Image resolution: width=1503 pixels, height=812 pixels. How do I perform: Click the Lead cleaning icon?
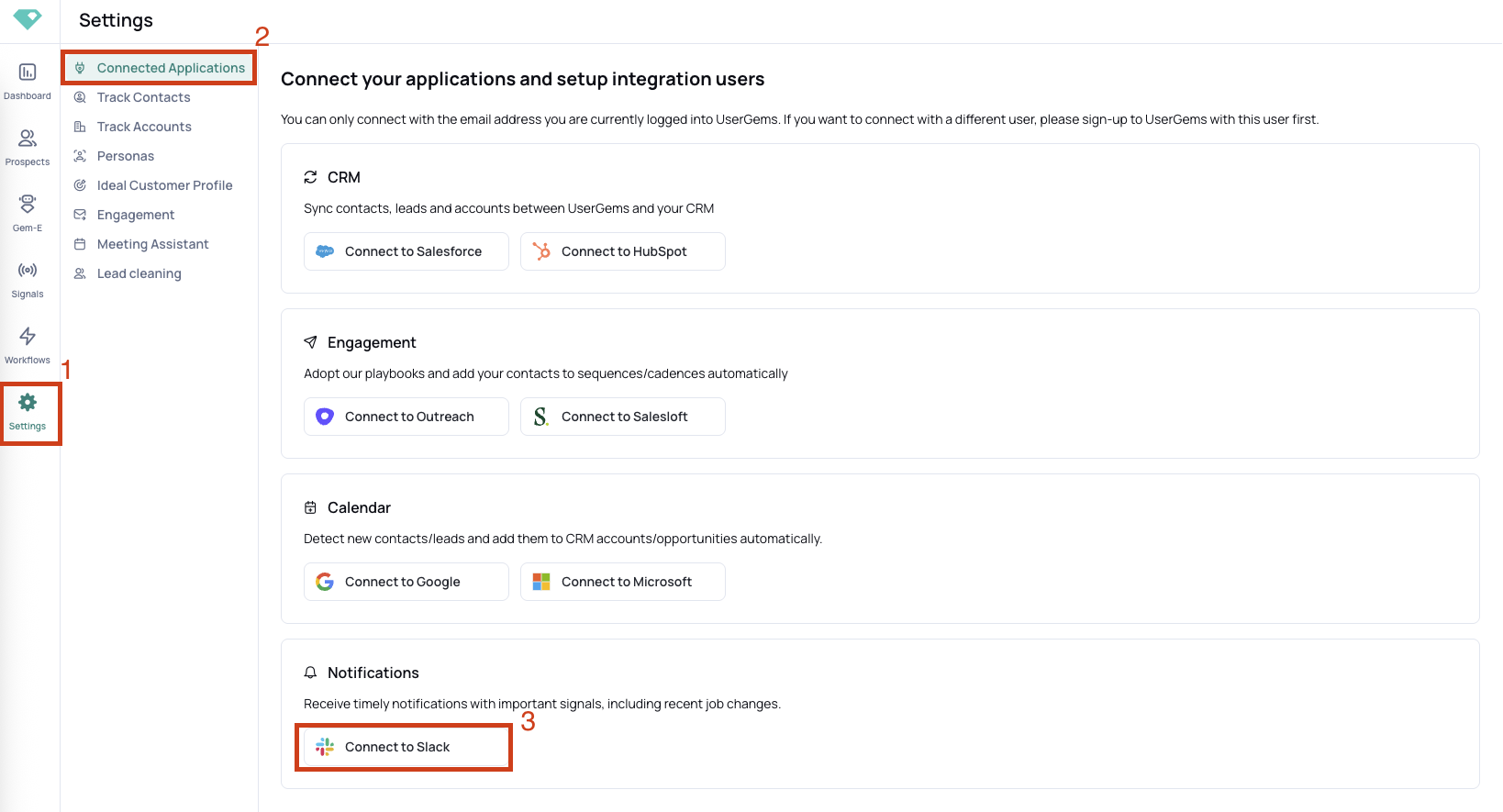[x=80, y=273]
